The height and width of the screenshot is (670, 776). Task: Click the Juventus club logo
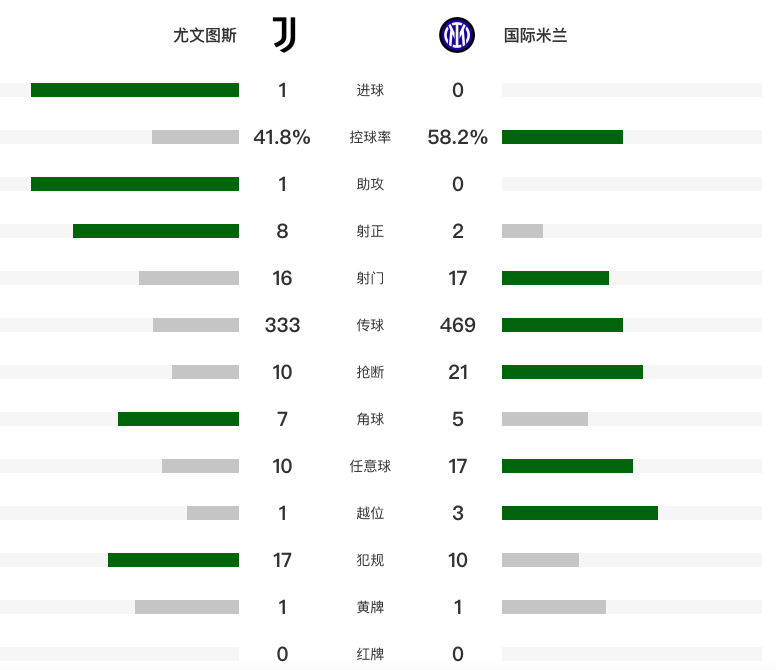point(285,35)
